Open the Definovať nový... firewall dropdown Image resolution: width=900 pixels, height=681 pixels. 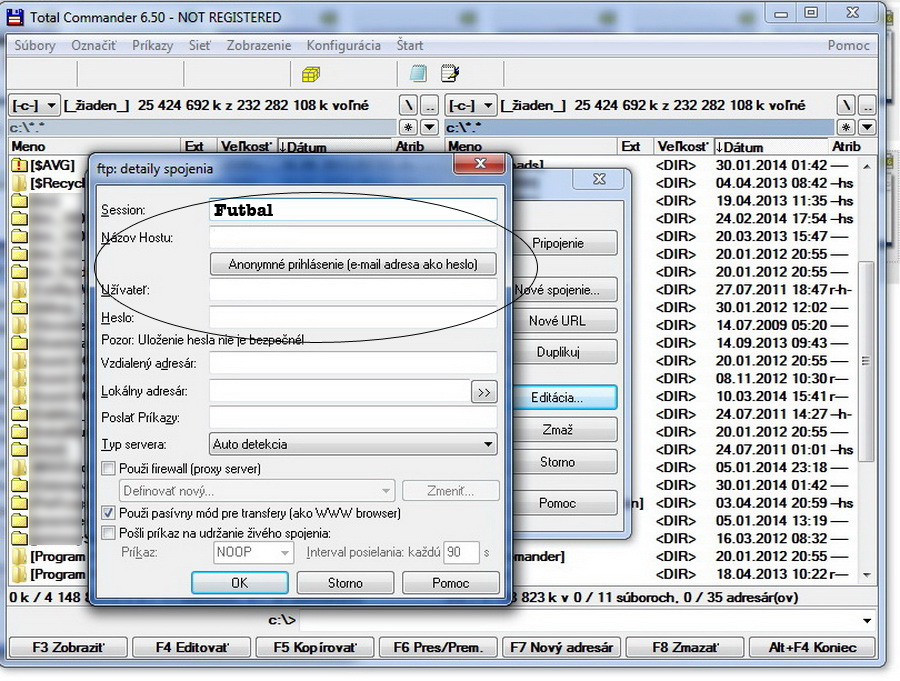pos(257,491)
